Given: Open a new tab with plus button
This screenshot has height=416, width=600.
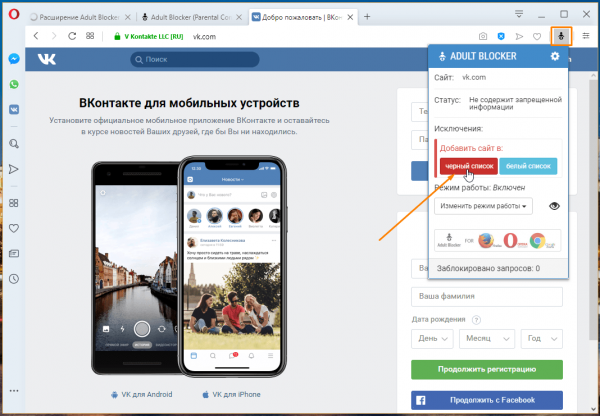Looking at the screenshot, I should click(x=367, y=17).
